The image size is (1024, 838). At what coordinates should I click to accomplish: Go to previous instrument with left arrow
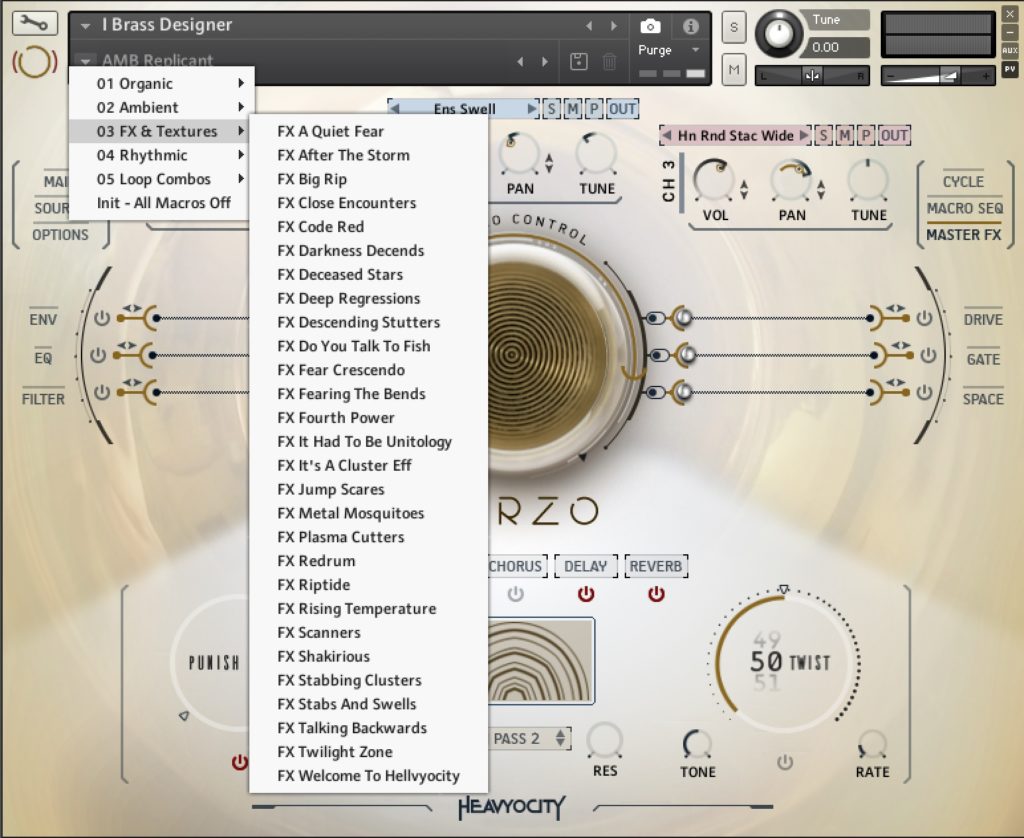[589, 25]
